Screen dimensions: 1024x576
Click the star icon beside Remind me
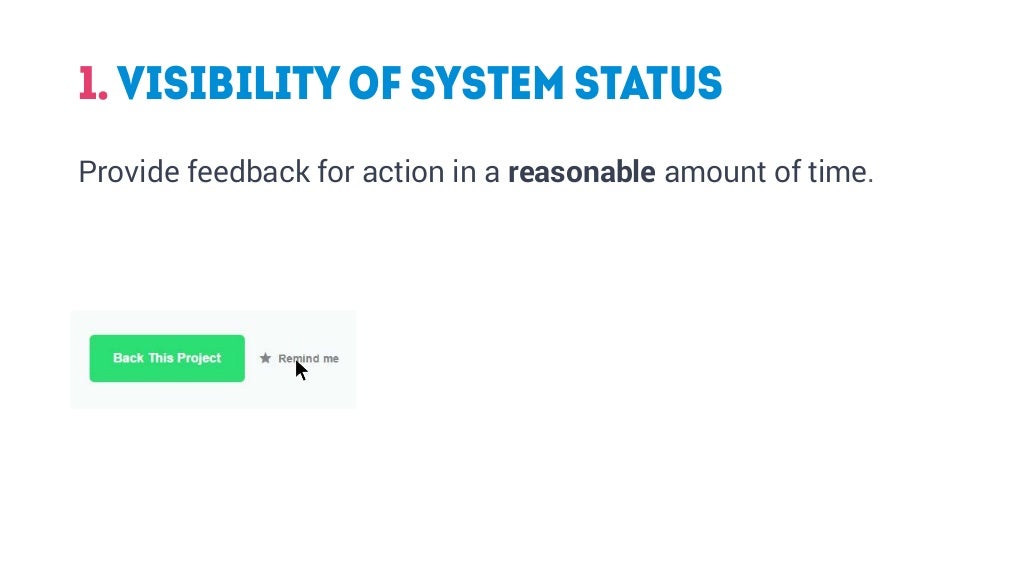pyautogui.click(x=265, y=358)
